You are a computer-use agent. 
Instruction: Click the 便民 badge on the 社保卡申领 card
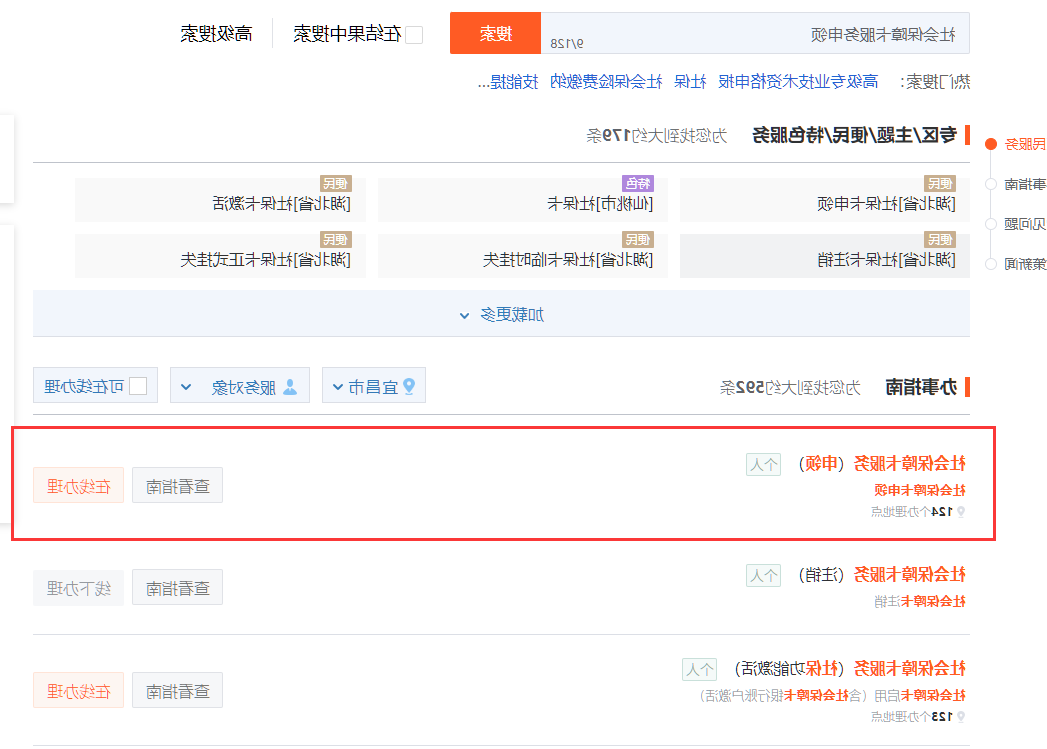[x=939, y=183]
